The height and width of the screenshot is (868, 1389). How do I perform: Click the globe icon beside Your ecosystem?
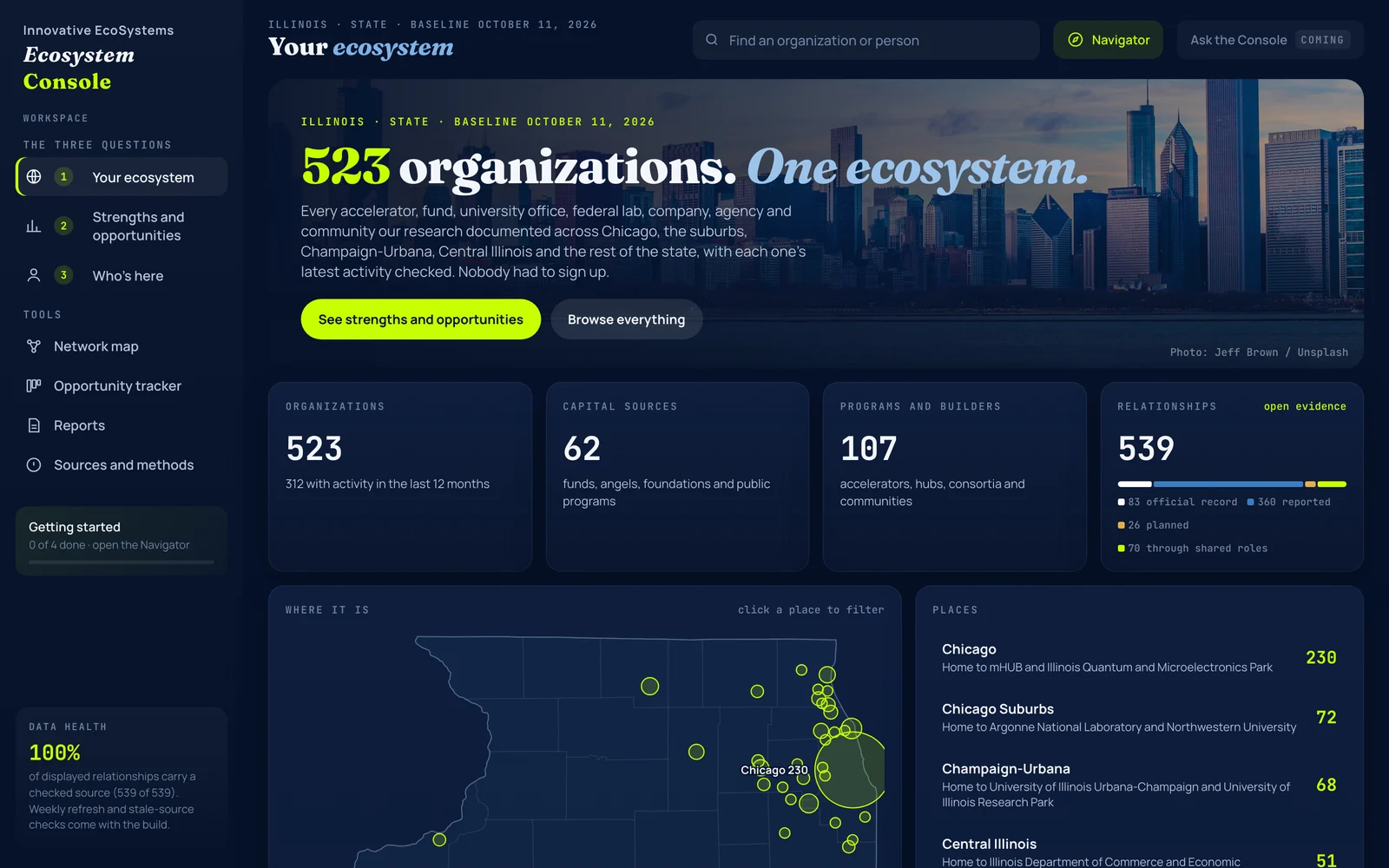34,177
